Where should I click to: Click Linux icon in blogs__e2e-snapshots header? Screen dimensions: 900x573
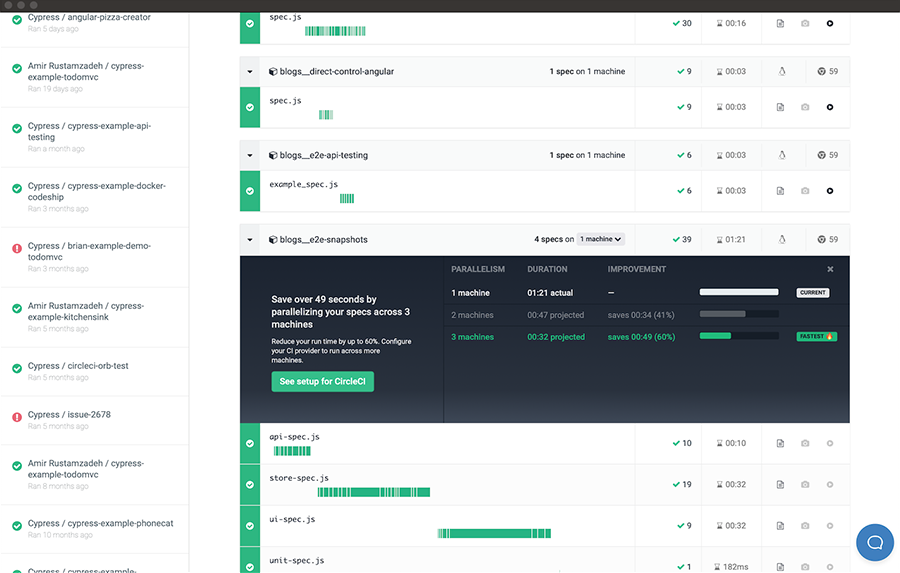(x=782, y=239)
